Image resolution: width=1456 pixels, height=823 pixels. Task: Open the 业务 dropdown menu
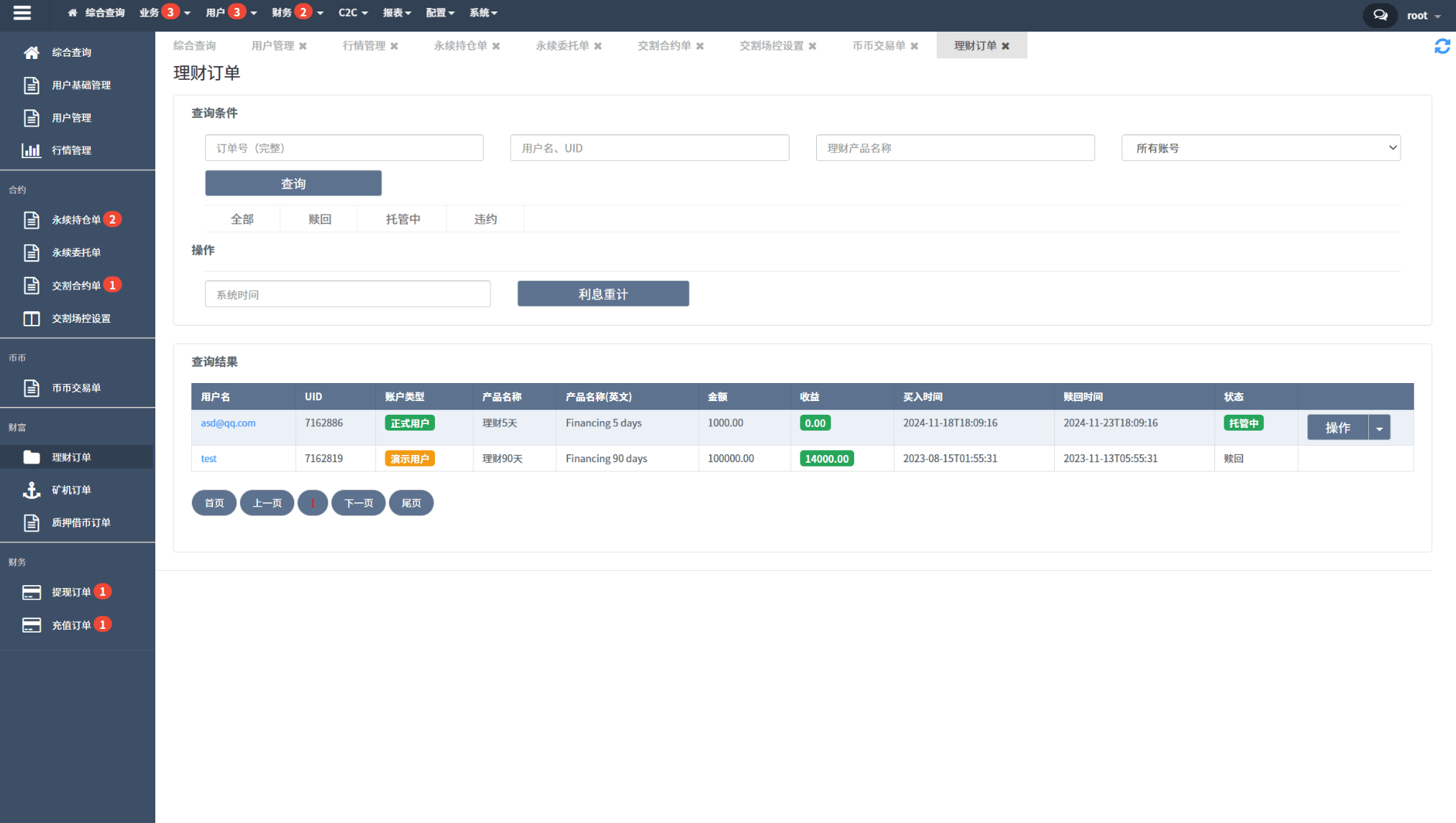[x=165, y=13]
